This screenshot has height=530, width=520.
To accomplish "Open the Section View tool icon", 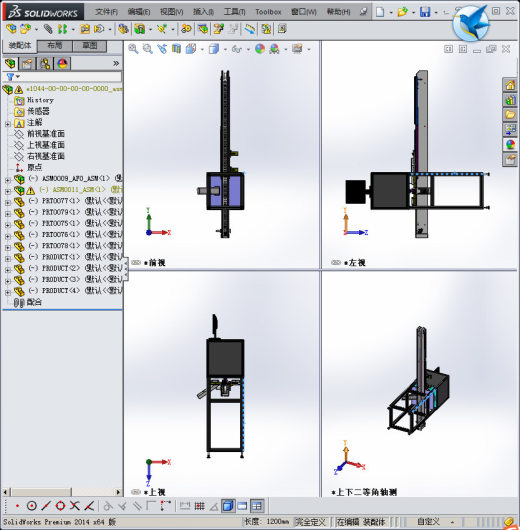I will tap(176, 49).
